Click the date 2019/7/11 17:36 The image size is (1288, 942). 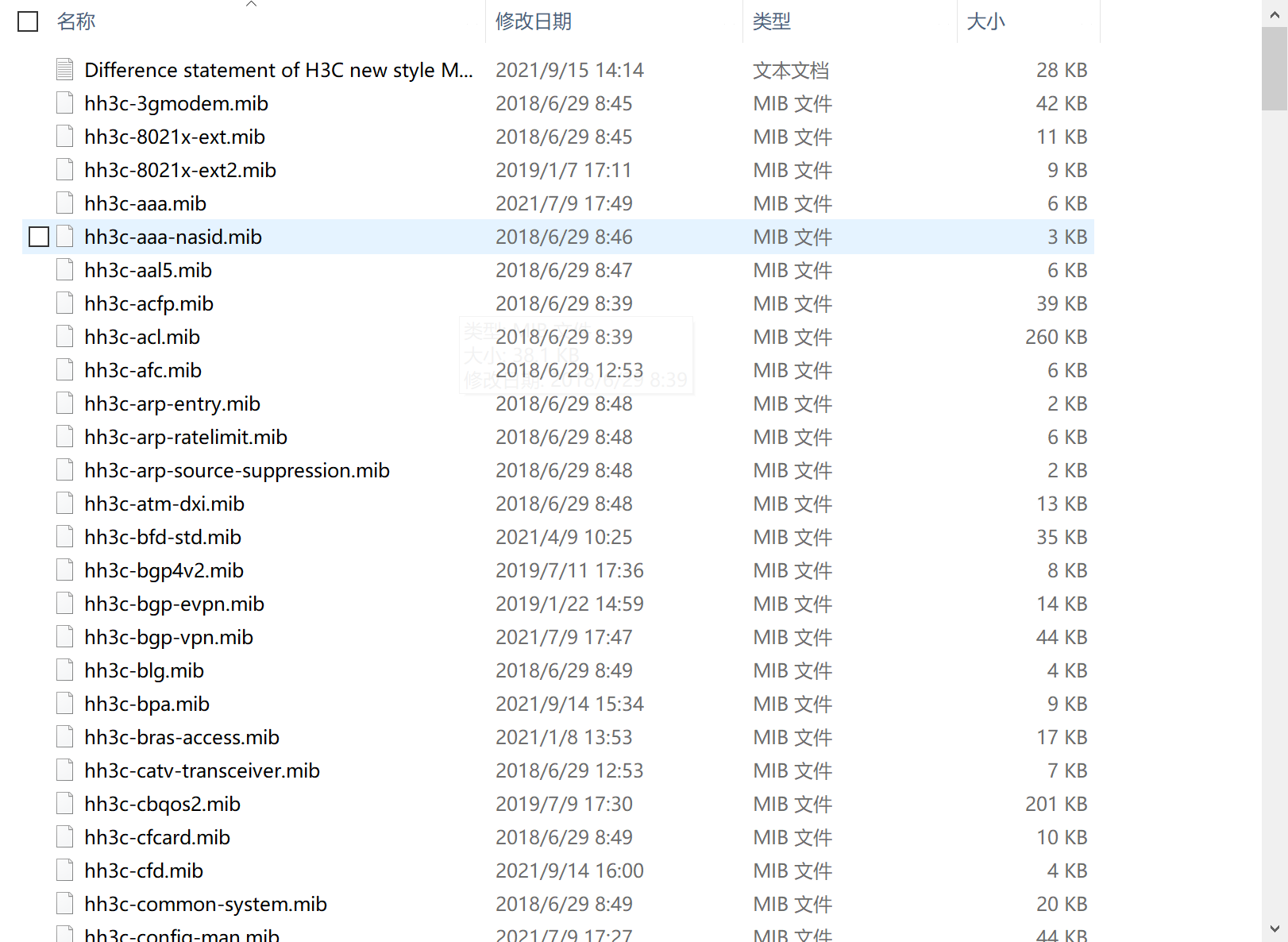569,570
